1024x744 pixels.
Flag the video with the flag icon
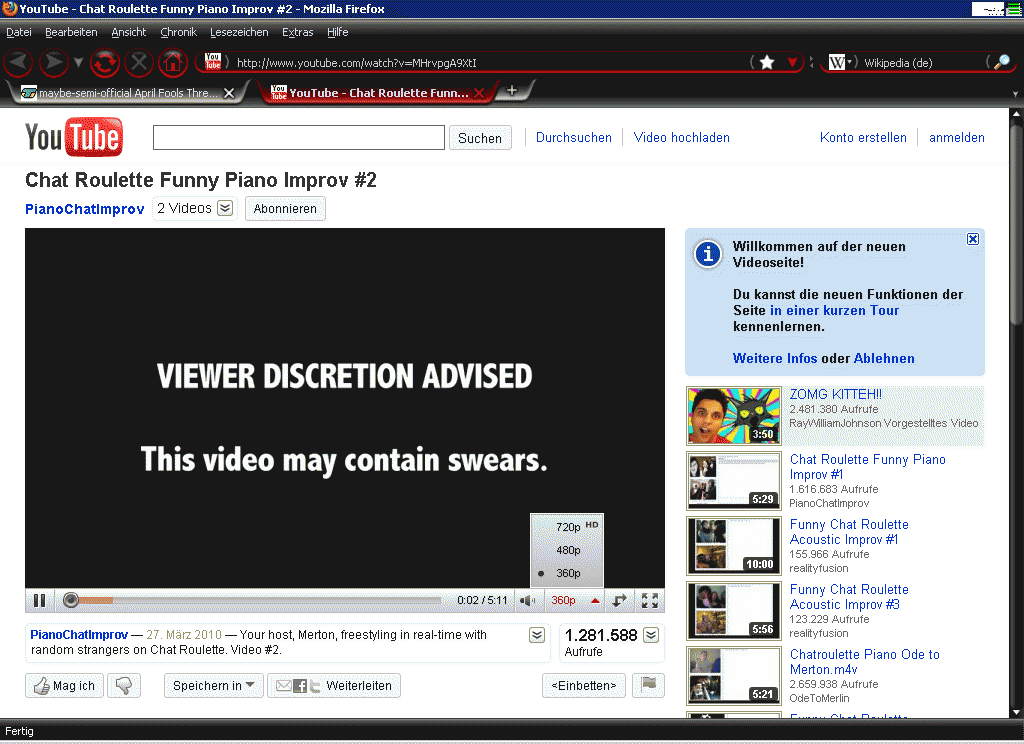coord(648,685)
